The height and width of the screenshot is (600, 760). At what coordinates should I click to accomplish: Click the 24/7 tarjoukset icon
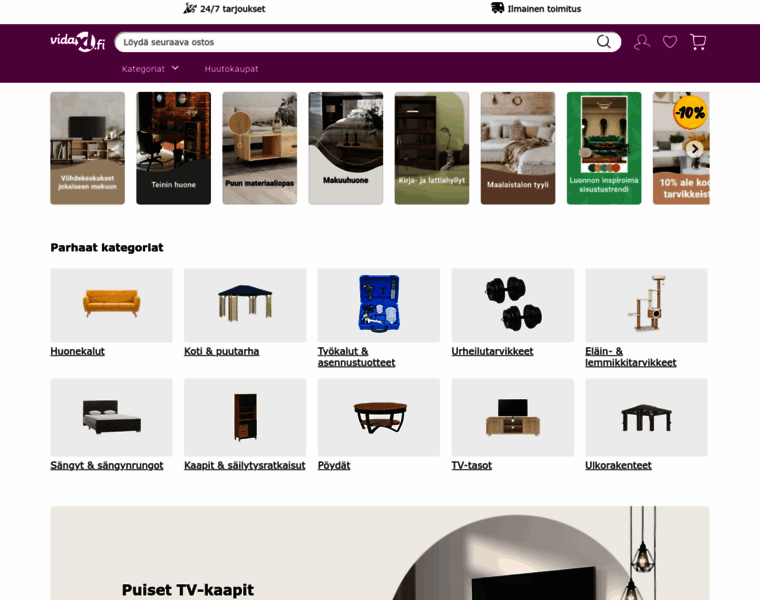[190, 8]
